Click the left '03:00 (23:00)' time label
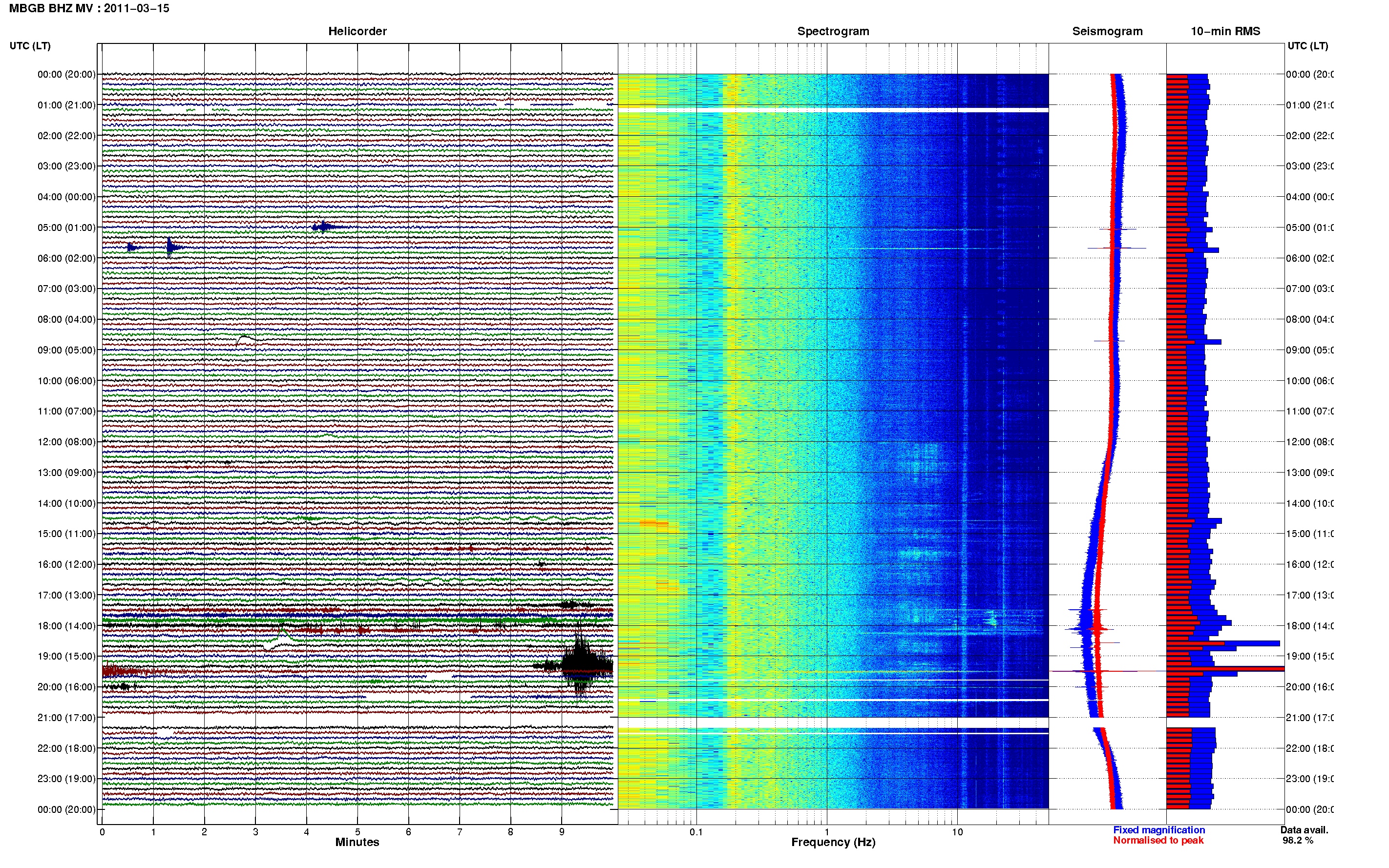Screen dimensions: 1389x868 coord(66,166)
